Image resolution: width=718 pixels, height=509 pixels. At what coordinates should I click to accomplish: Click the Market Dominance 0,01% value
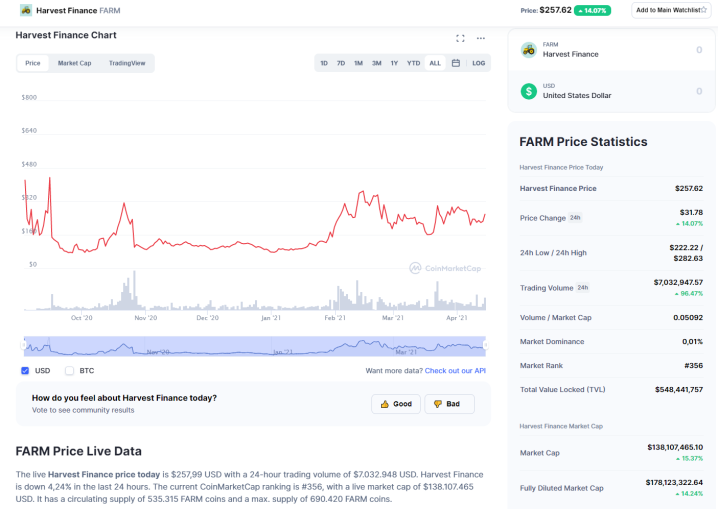point(692,341)
